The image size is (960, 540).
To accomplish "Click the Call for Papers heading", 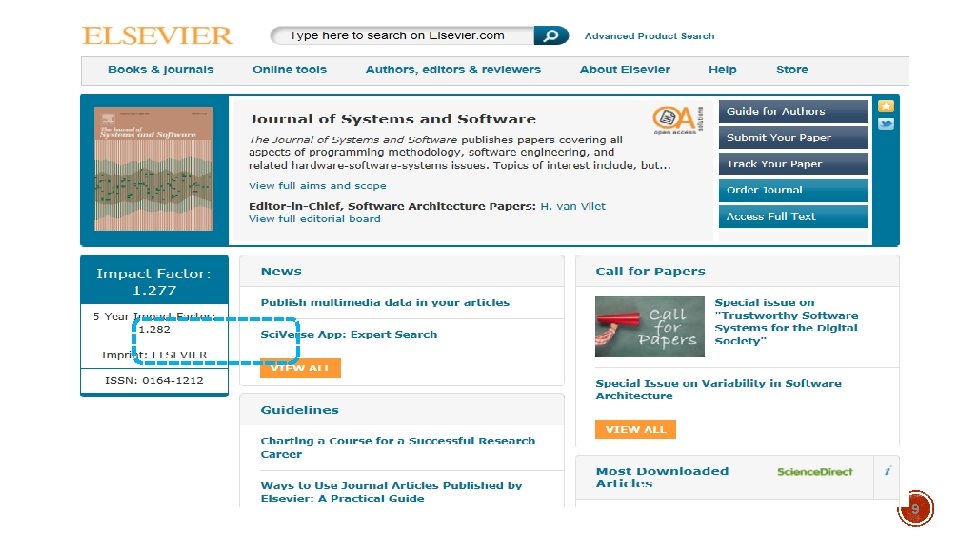I will pyautogui.click(x=650, y=271).
